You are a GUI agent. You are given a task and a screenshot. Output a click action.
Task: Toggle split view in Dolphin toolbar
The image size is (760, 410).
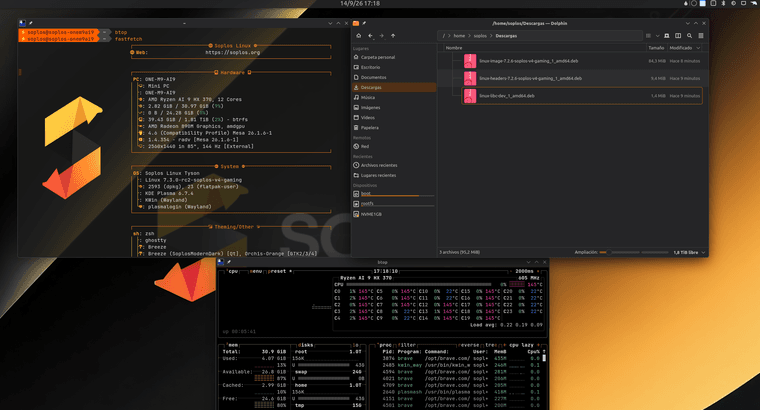pyautogui.click(x=678, y=35)
